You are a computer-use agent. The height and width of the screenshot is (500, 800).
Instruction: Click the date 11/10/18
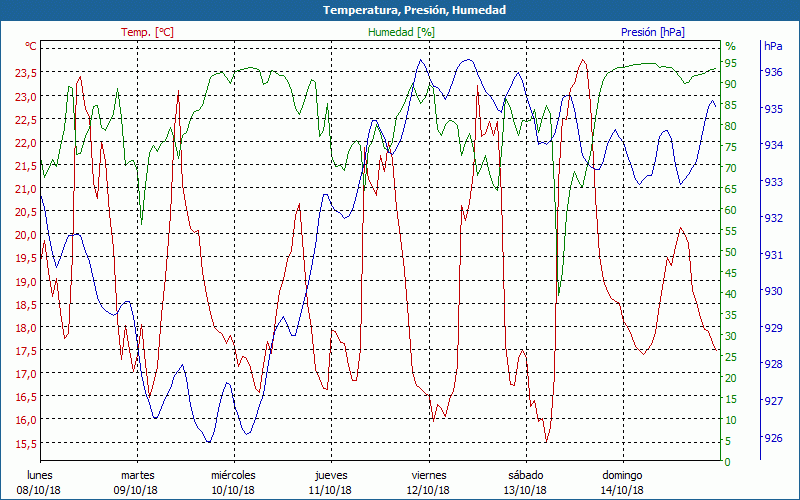pyautogui.click(x=330, y=490)
